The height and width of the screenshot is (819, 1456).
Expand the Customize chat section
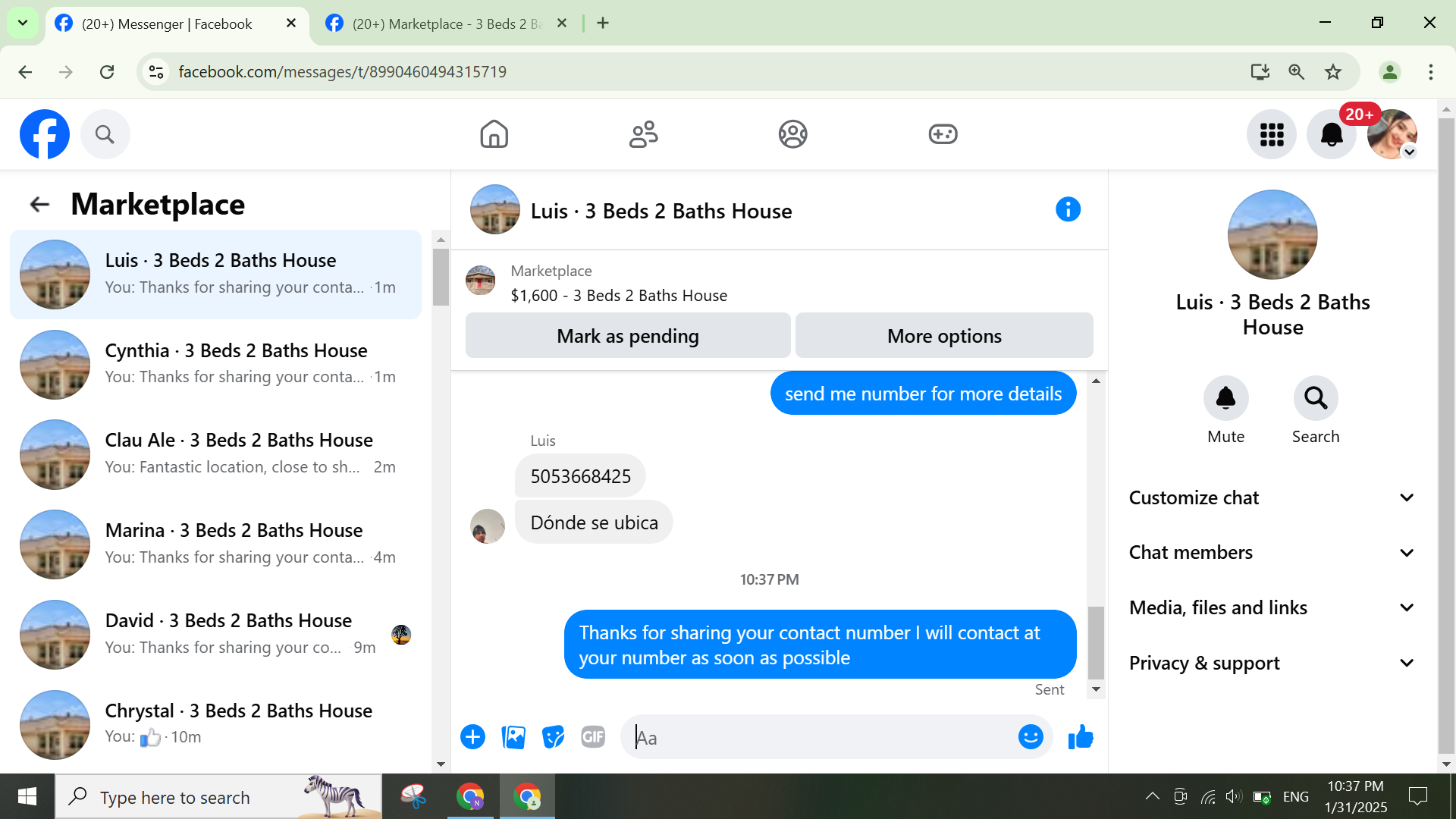coord(1272,498)
